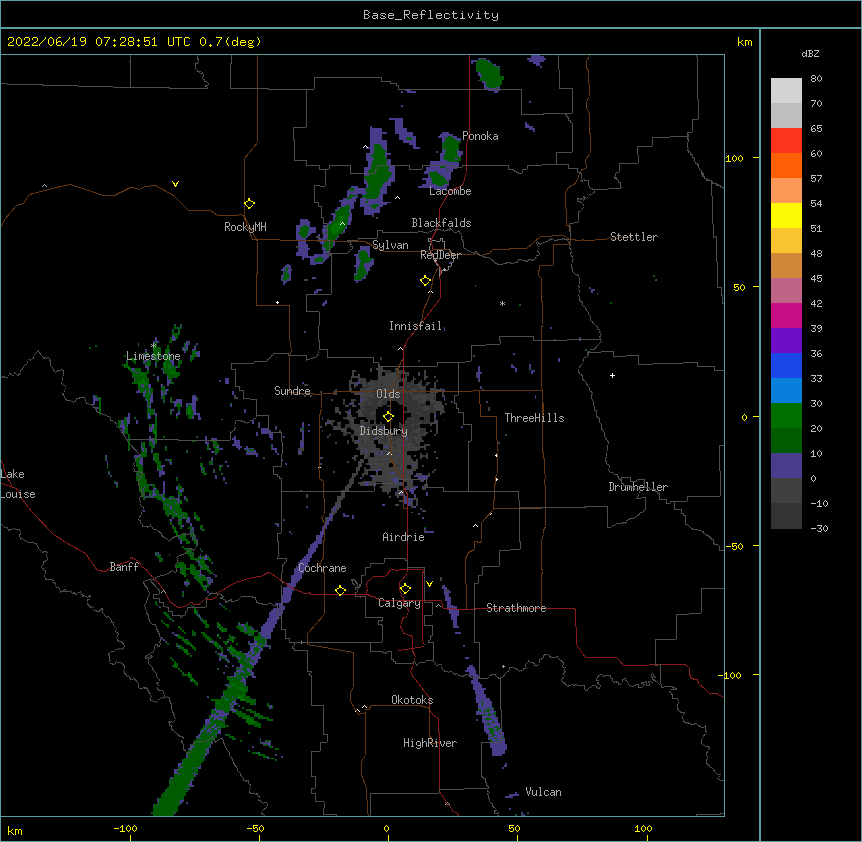
Task: Click the Limestone label on the map
Action: [x=153, y=356]
